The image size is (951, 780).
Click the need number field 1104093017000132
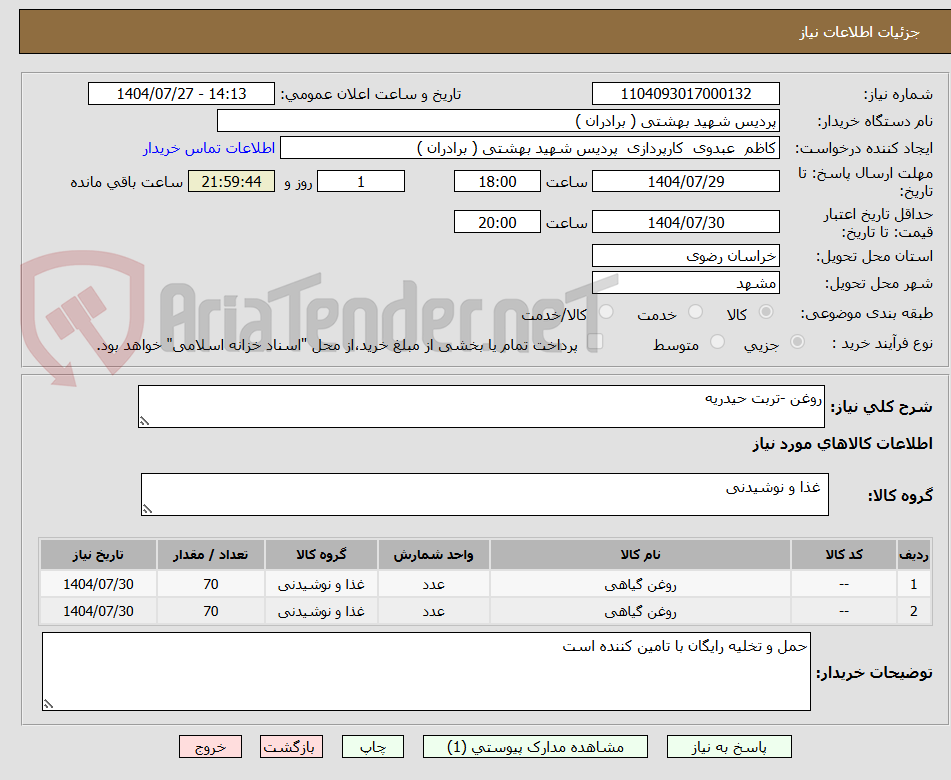(x=686, y=93)
